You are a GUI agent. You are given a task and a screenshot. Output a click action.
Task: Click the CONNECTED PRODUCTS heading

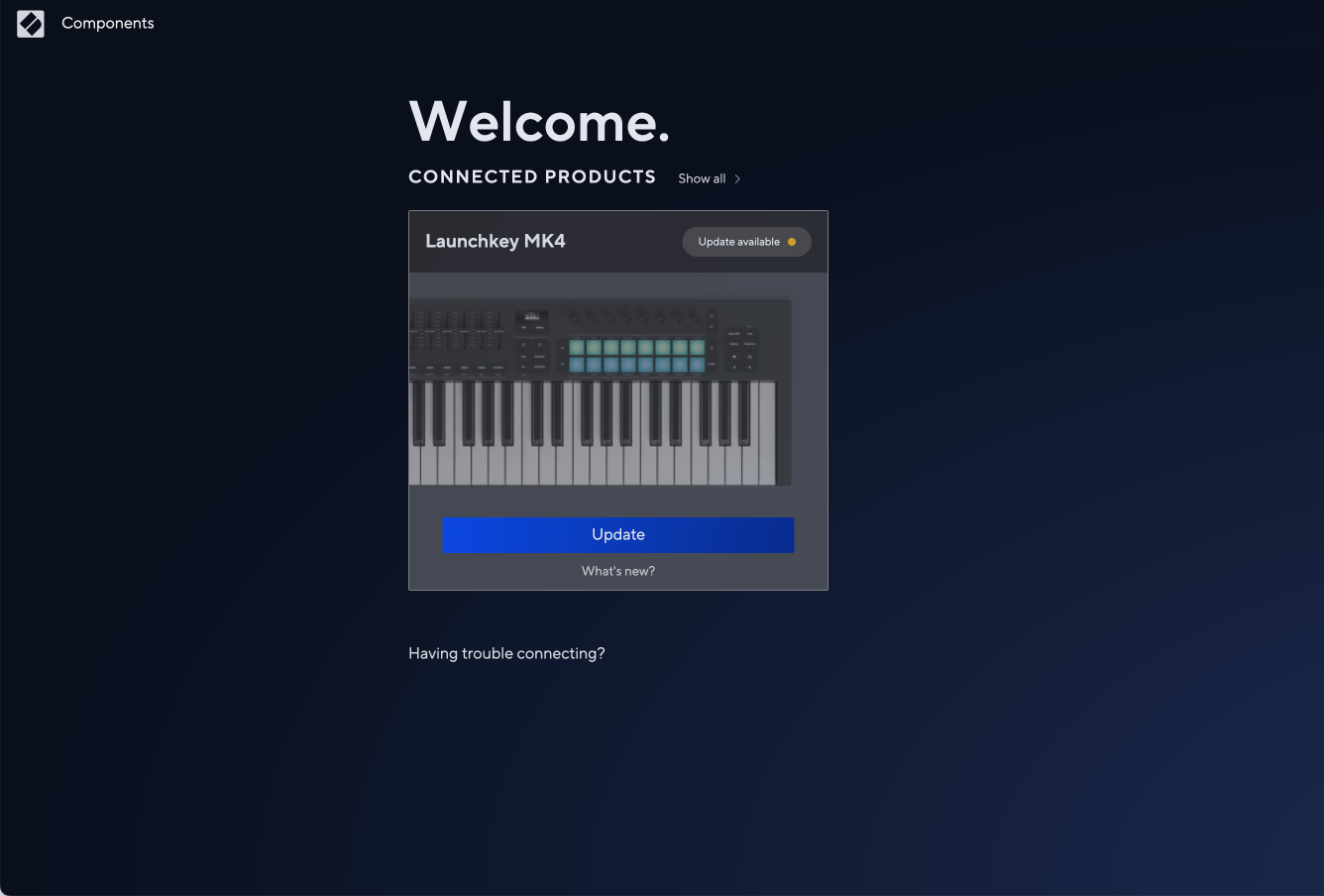[532, 176]
